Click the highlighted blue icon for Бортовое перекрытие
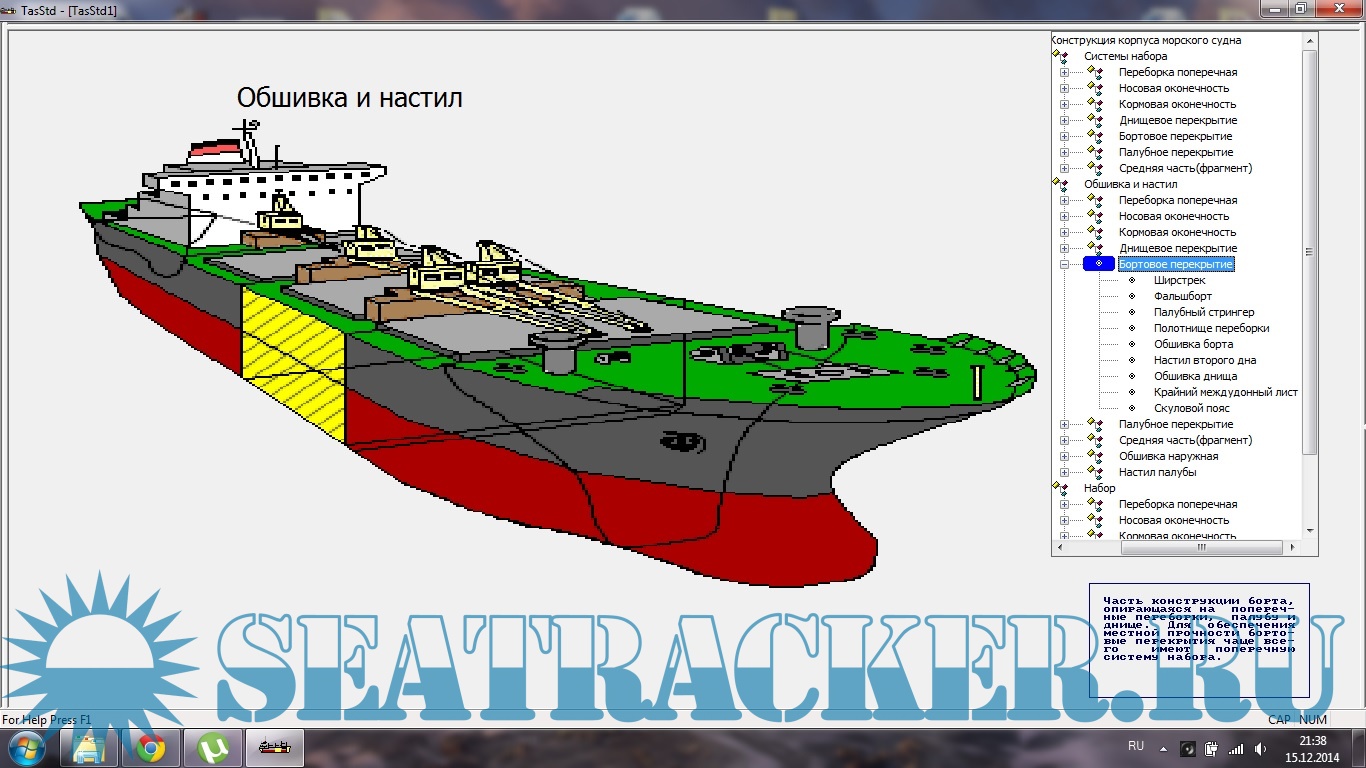The width and height of the screenshot is (1366, 768). tap(1099, 264)
